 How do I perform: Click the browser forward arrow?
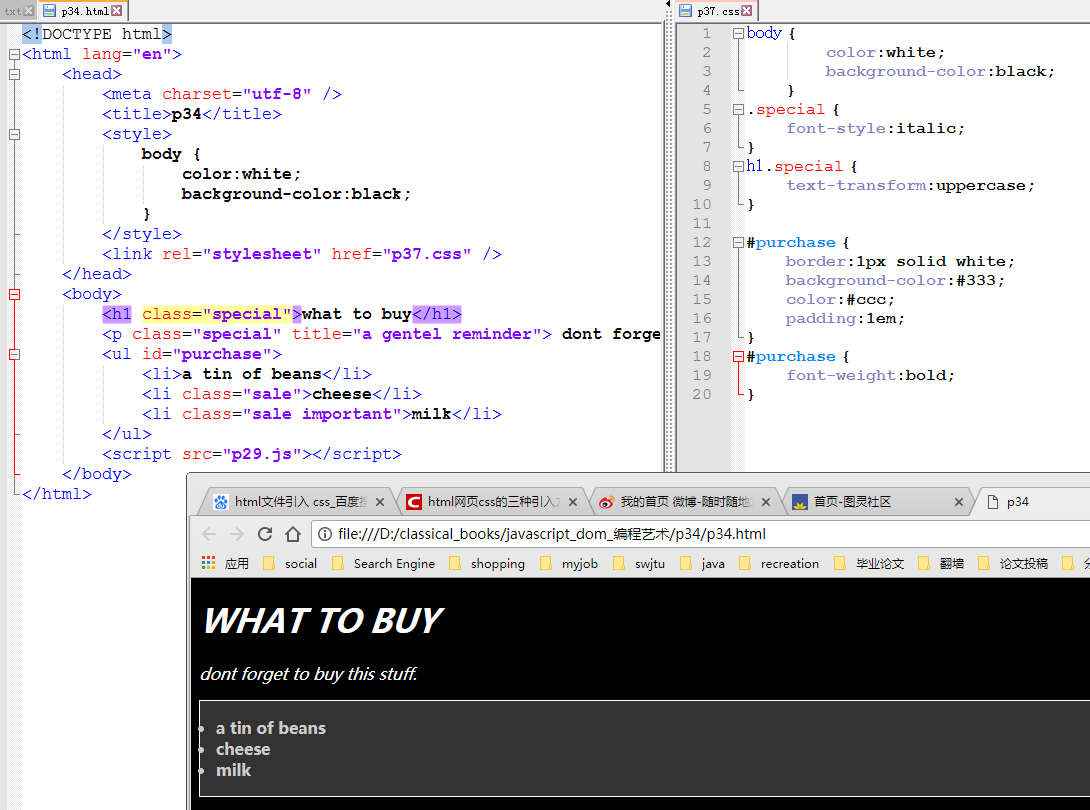pyautogui.click(x=236, y=534)
